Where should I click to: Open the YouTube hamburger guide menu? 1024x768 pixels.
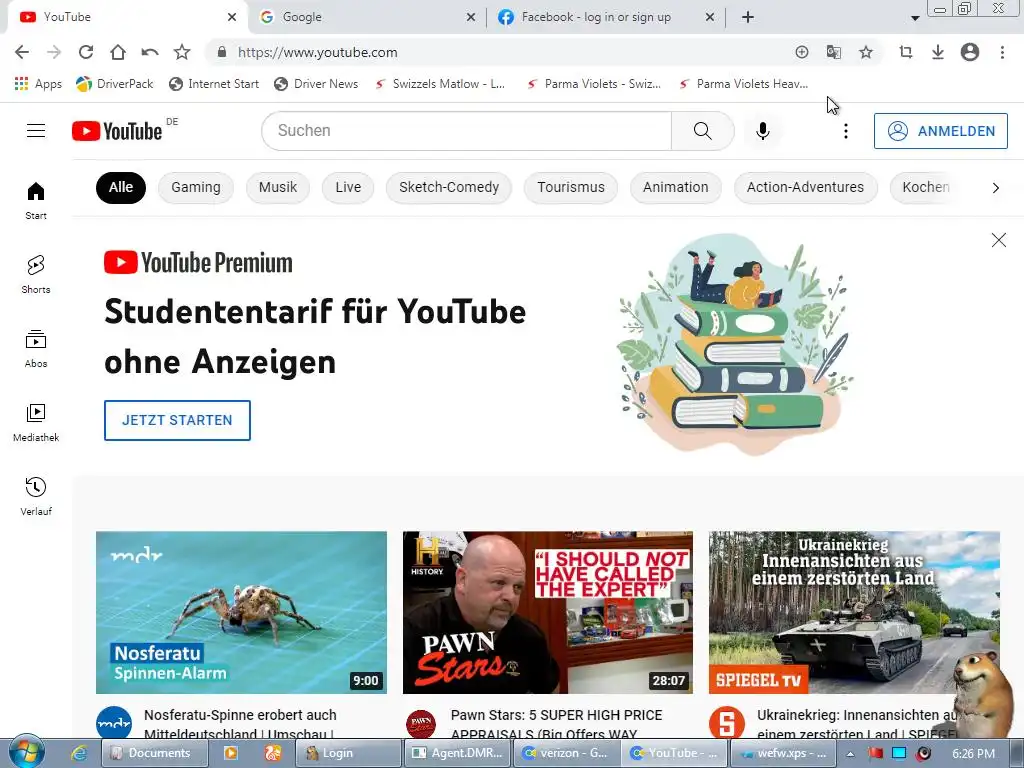(36, 131)
